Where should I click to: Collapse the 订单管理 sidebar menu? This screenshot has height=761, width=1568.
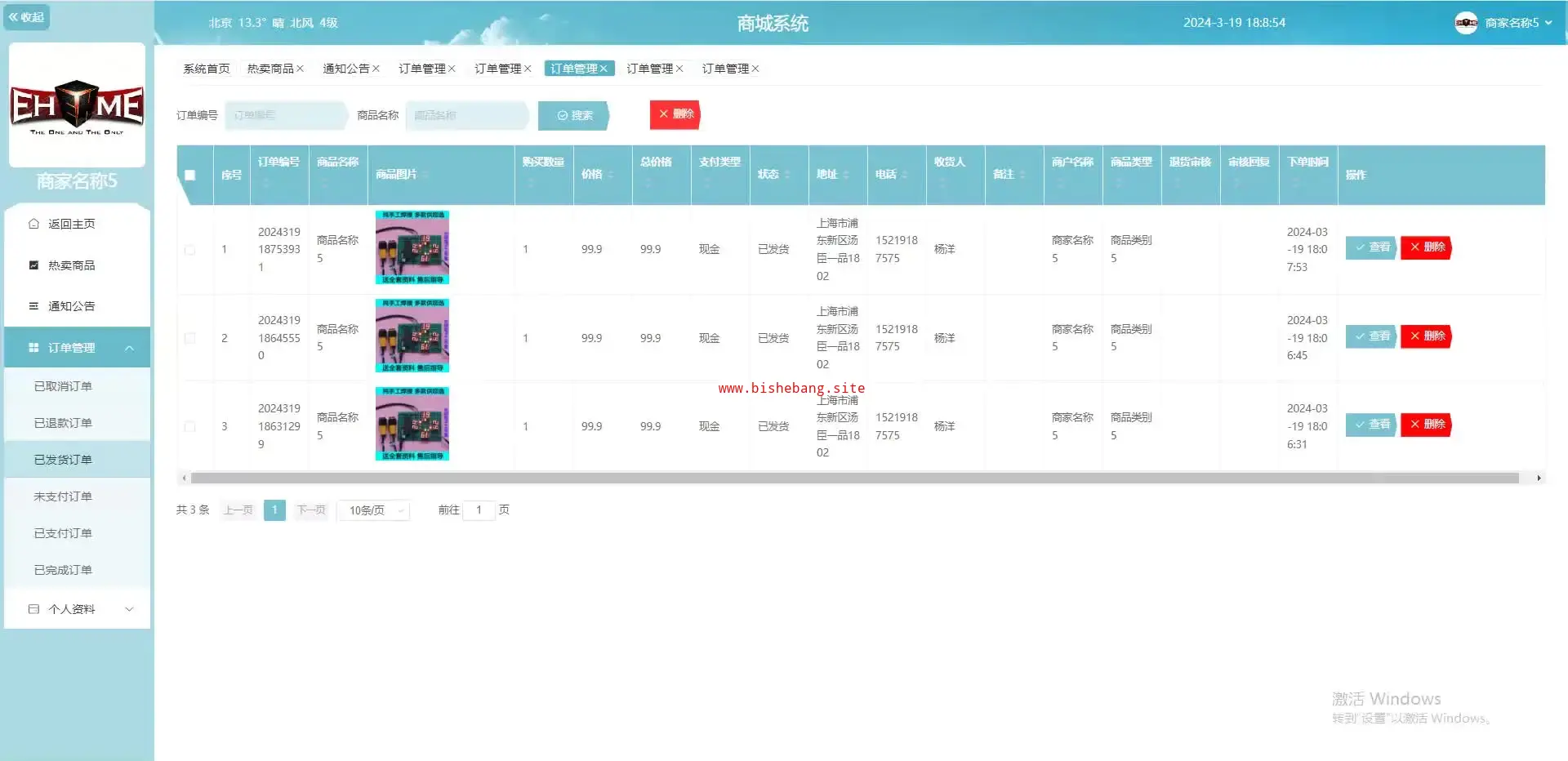tap(129, 348)
